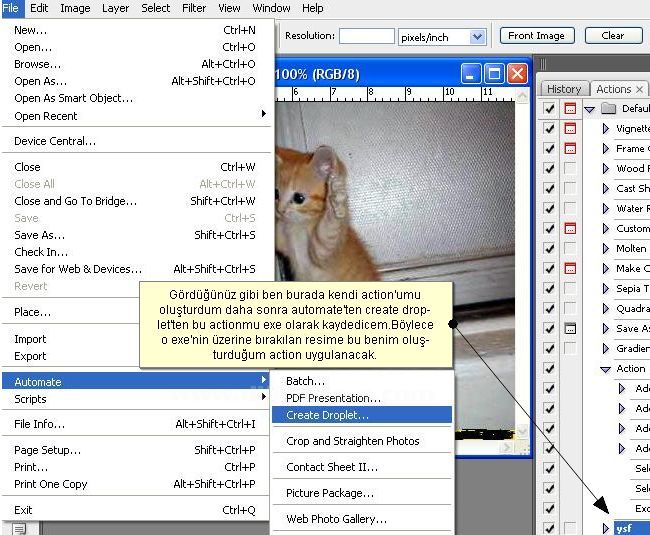Open the Scripts submenu

pyautogui.click(x=135, y=399)
